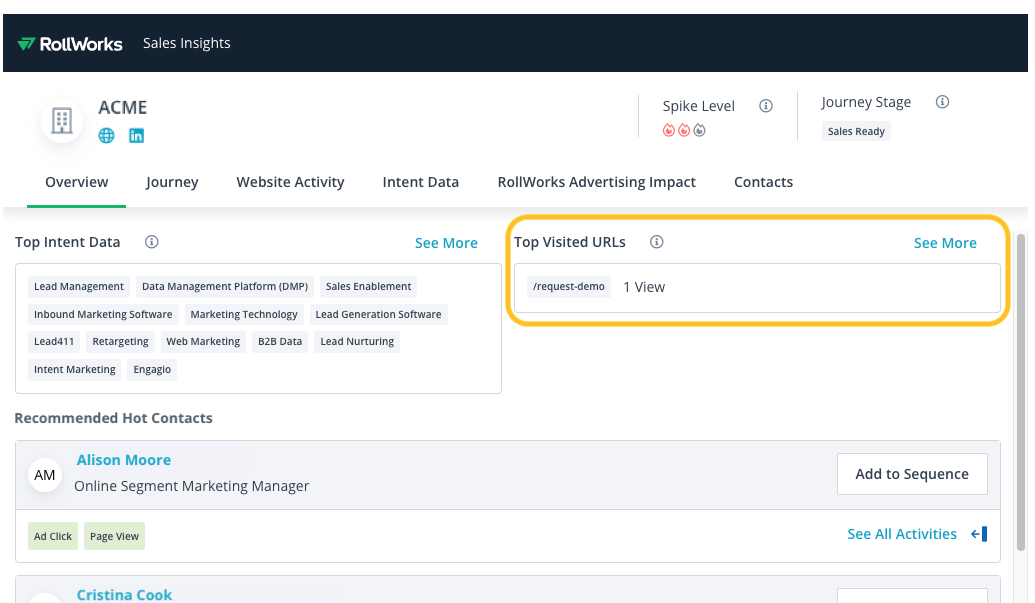This screenshot has height=603, width=1035.
Task: Add Alison Moore to Sequence
Action: 912,474
